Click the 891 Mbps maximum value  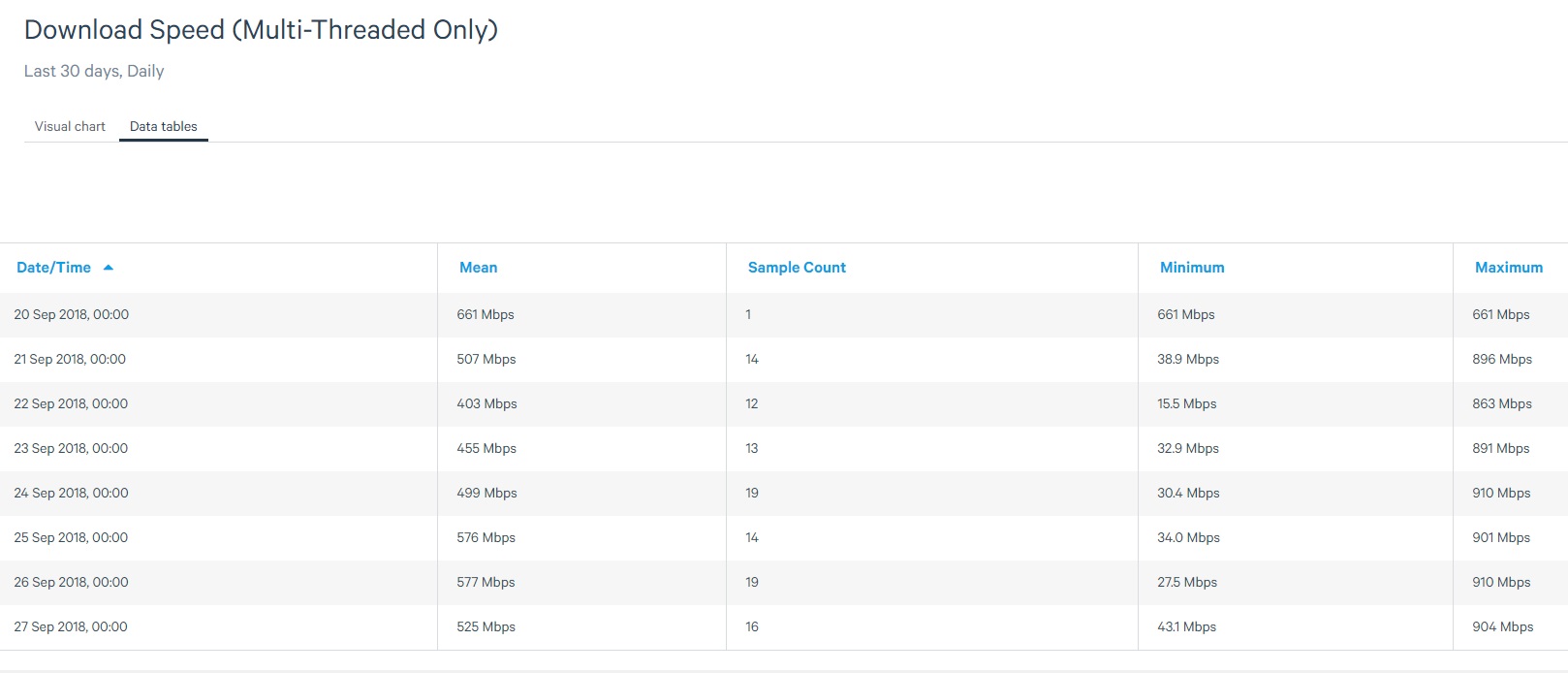click(x=1500, y=448)
